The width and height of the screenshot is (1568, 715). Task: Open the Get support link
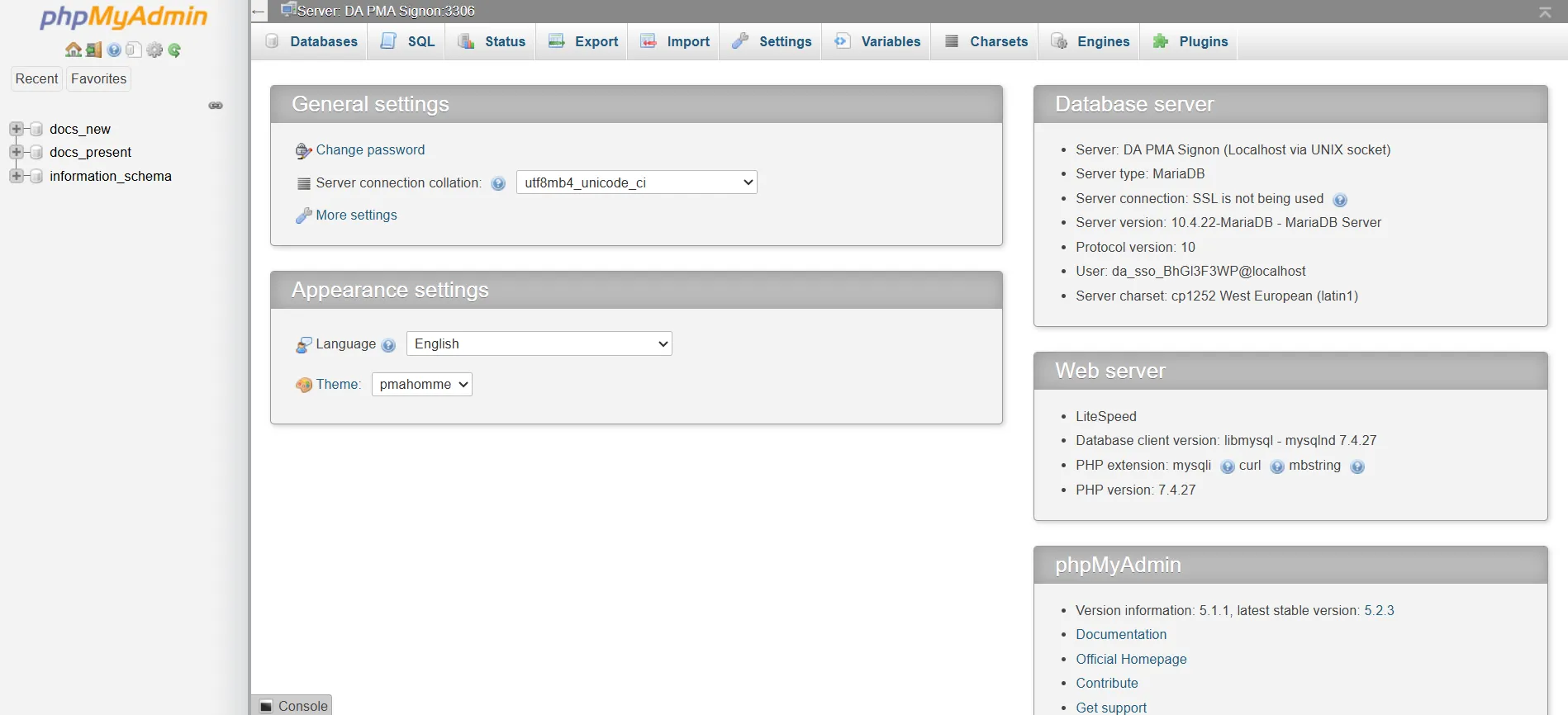(x=1111, y=708)
